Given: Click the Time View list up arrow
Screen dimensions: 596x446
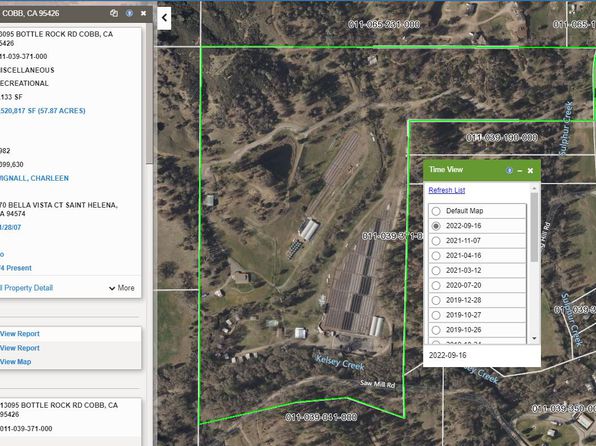Looking at the screenshot, I should coord(534,188).
